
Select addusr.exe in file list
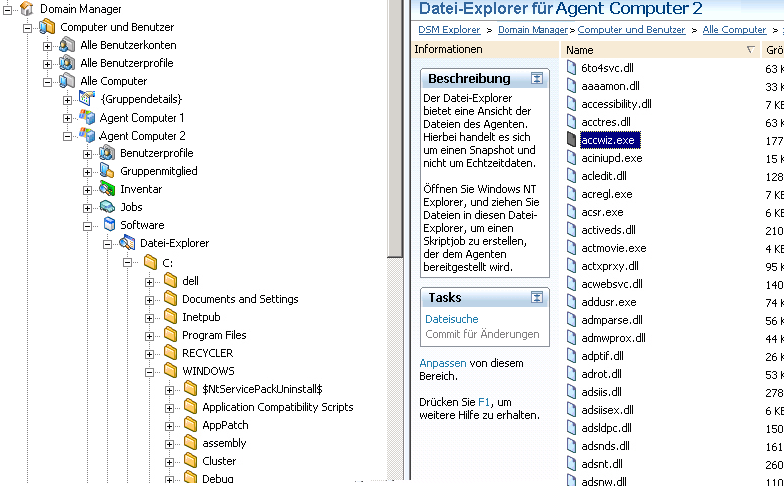tap(608, 302)
